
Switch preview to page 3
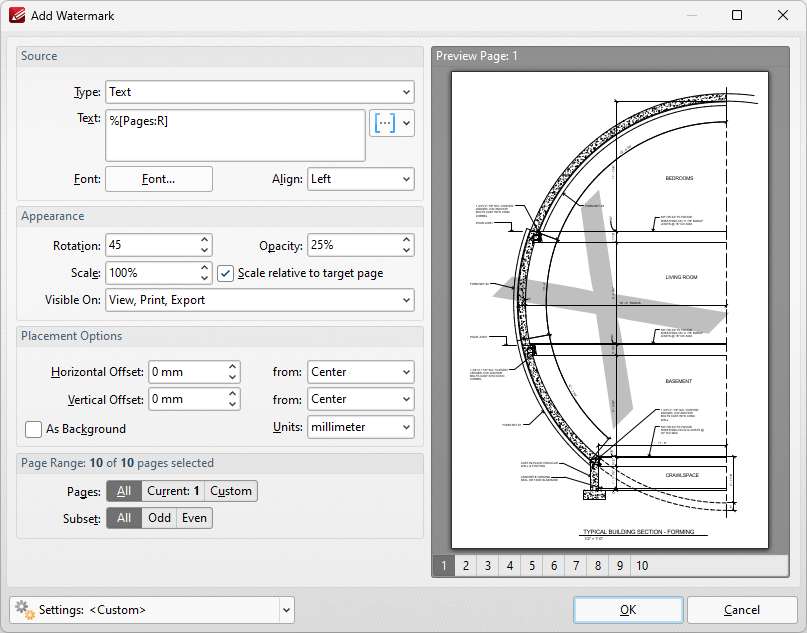pos(488,566)
